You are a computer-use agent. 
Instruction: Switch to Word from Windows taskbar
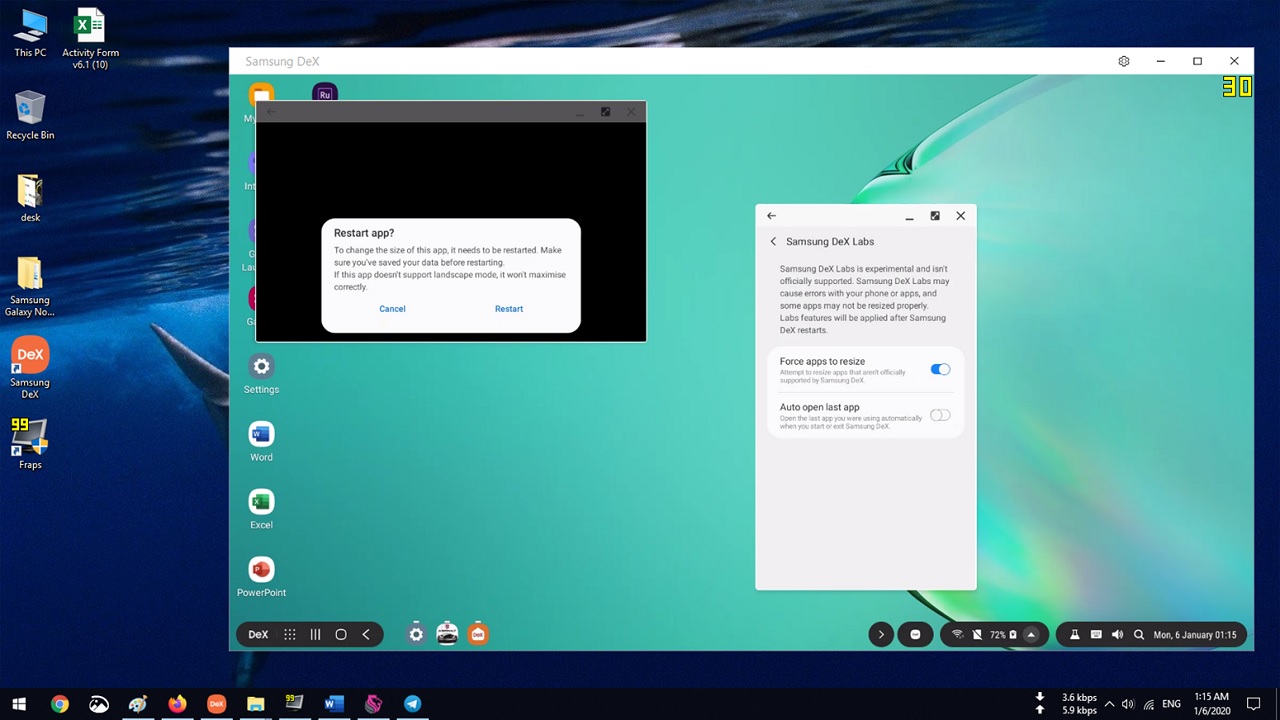334,704
